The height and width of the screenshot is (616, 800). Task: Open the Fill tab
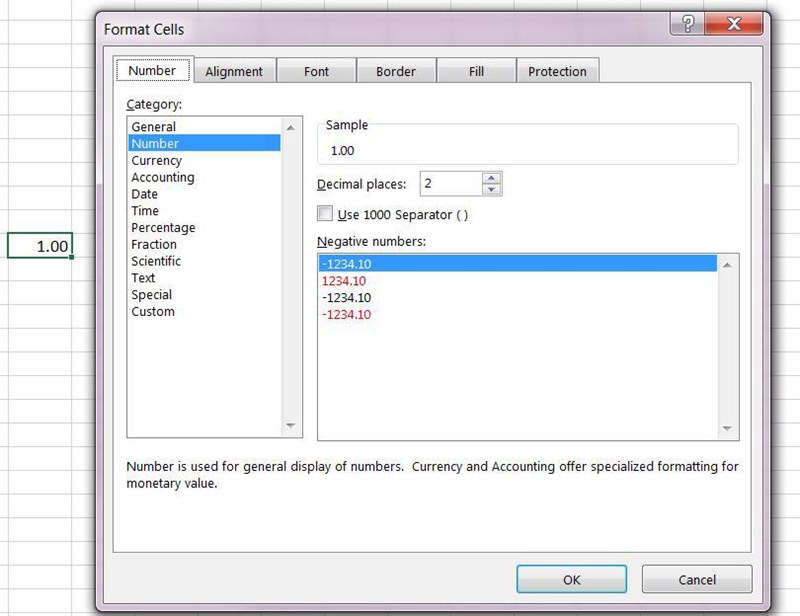pyautogui.click(x=476, y=71)
